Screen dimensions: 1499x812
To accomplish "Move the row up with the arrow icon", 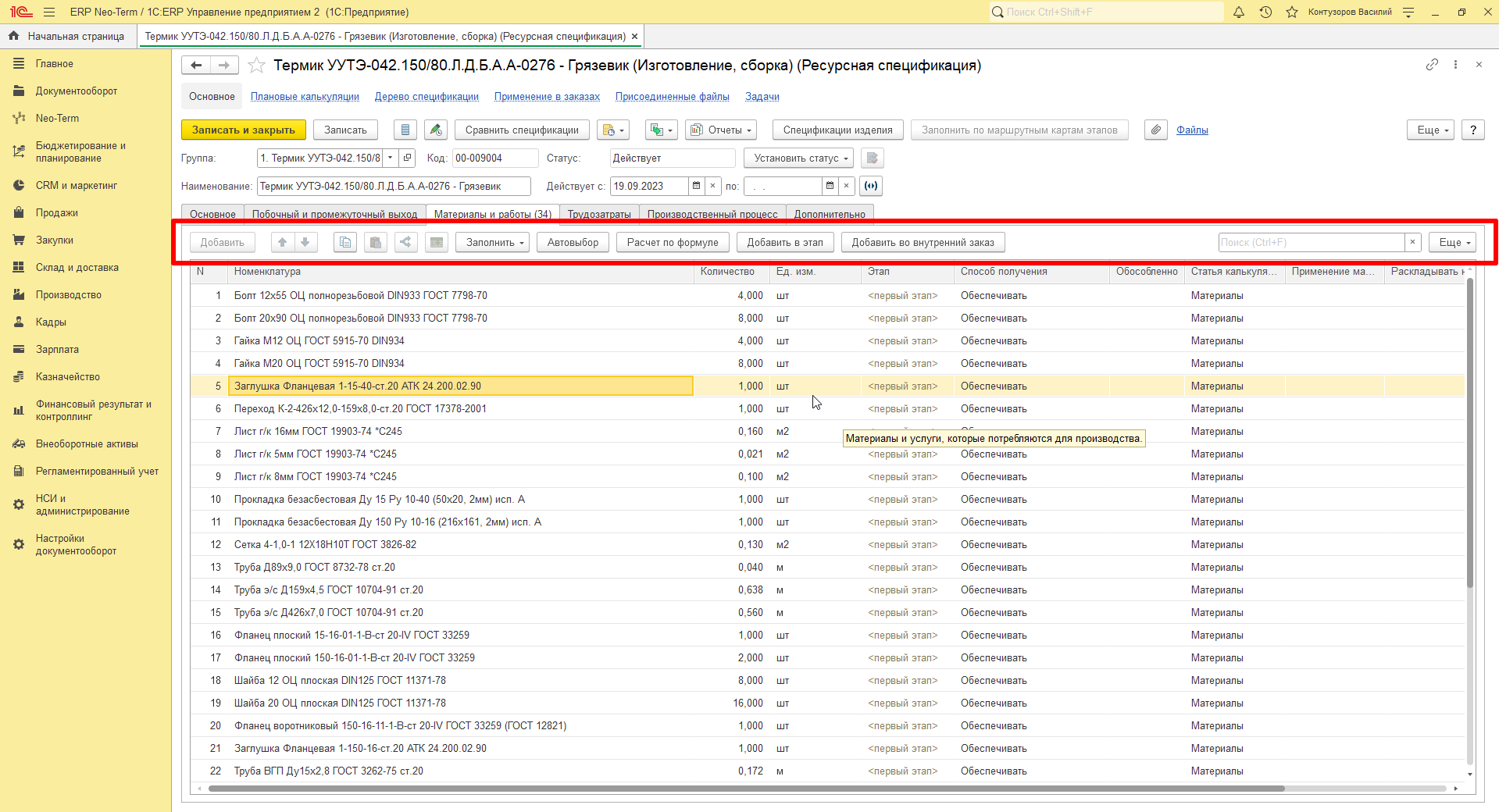I will [x=283, y=242].
